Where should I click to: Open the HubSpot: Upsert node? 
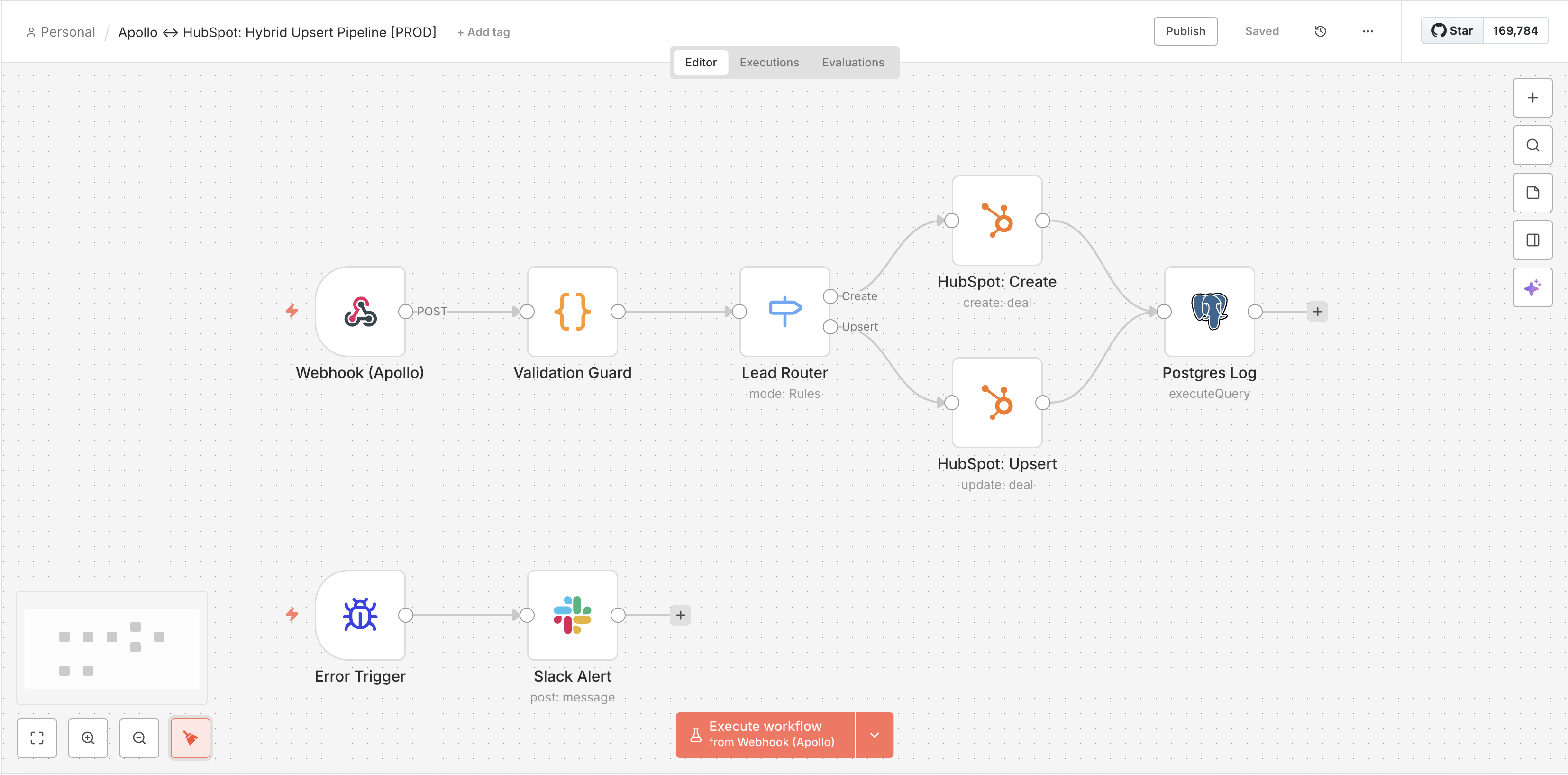click(x=996, y=402)
